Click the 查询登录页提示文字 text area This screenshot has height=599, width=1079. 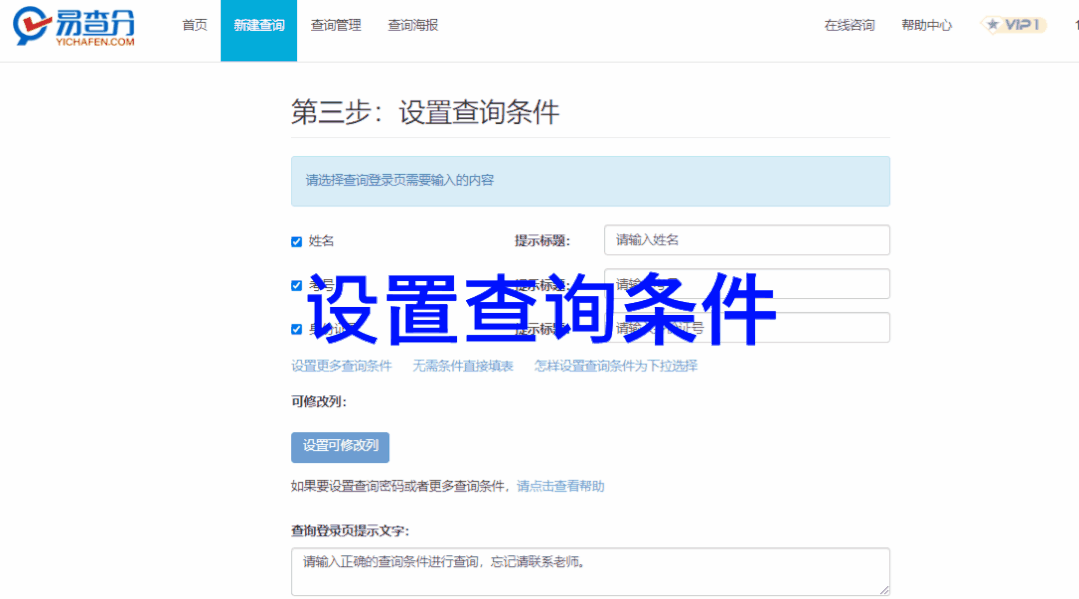(x=590, y=571)
